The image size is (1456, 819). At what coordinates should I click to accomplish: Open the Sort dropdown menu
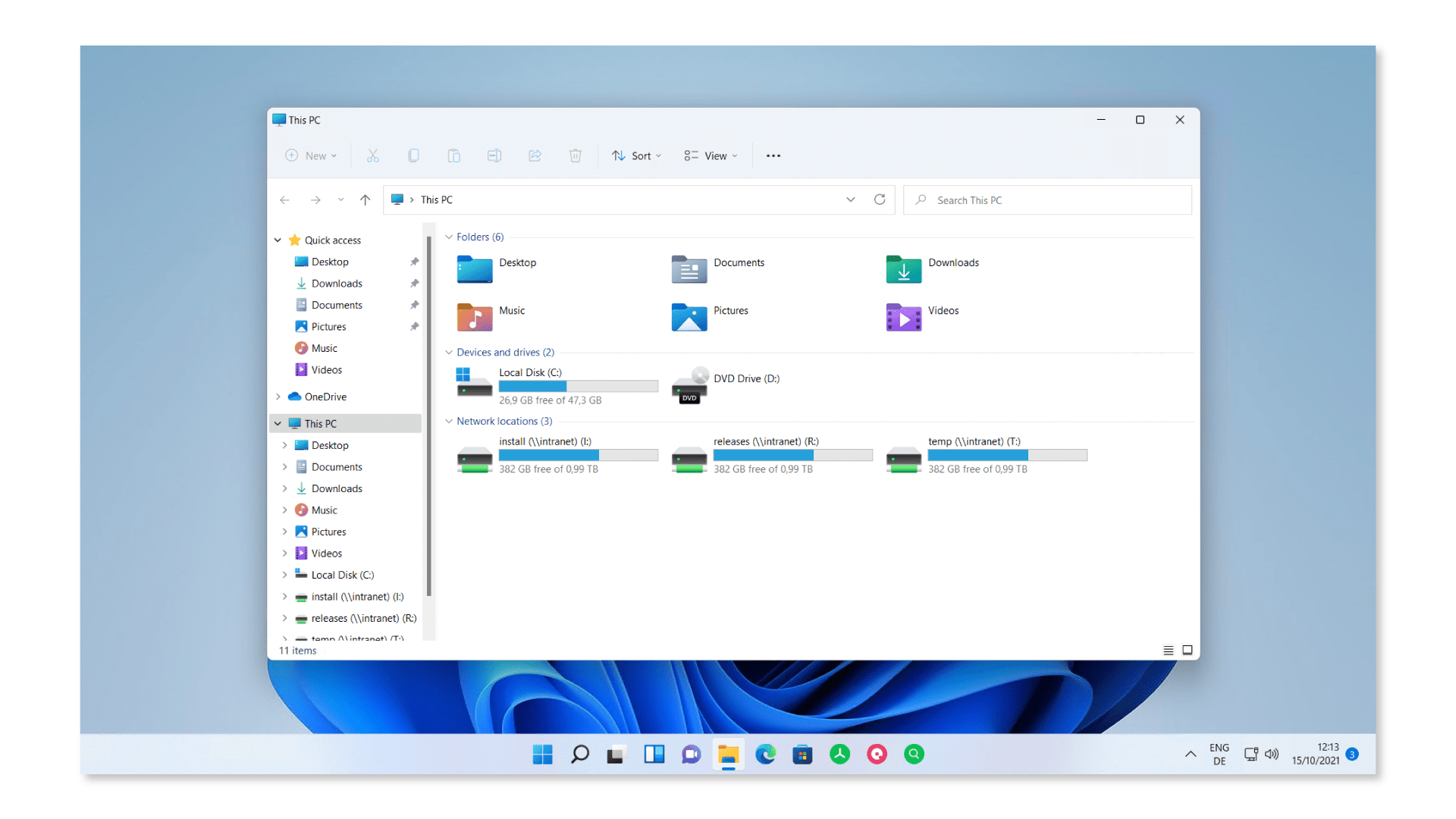coord(636,155)
